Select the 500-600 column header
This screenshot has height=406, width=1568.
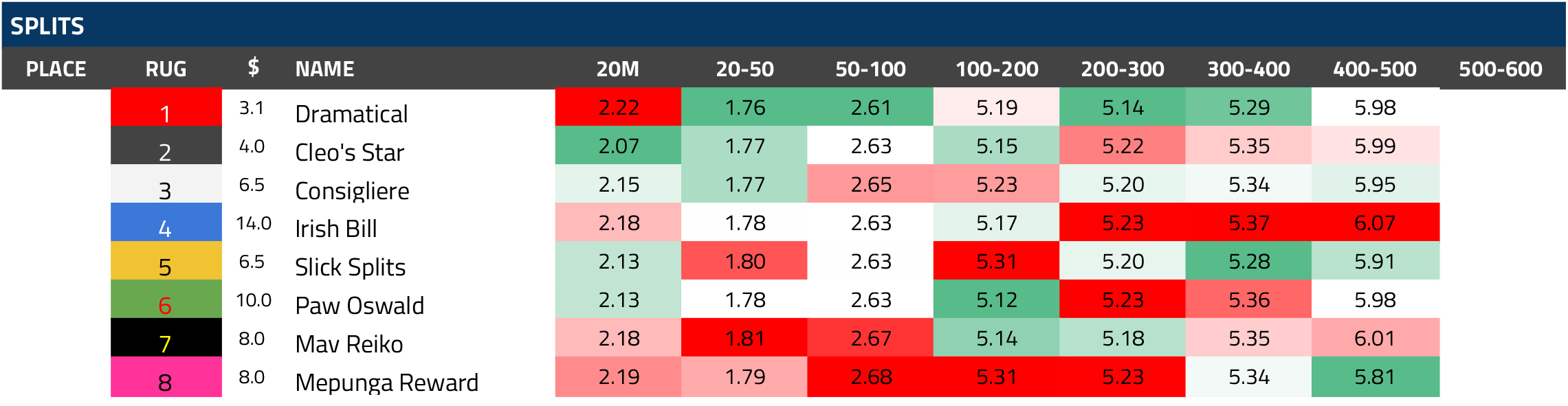1500,69
